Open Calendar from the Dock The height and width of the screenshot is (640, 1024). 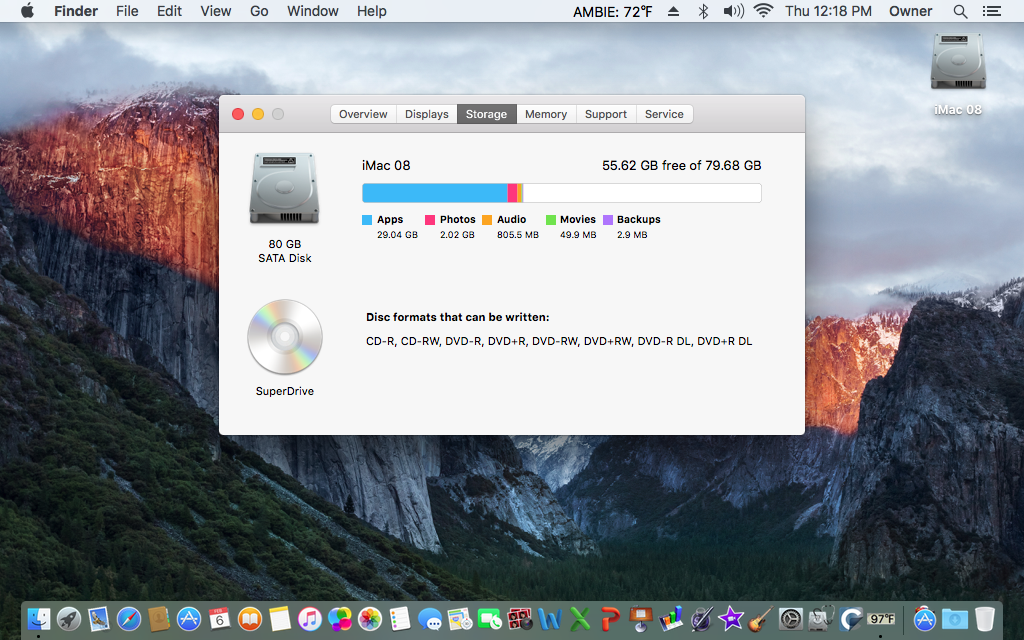tap(219, 618)
